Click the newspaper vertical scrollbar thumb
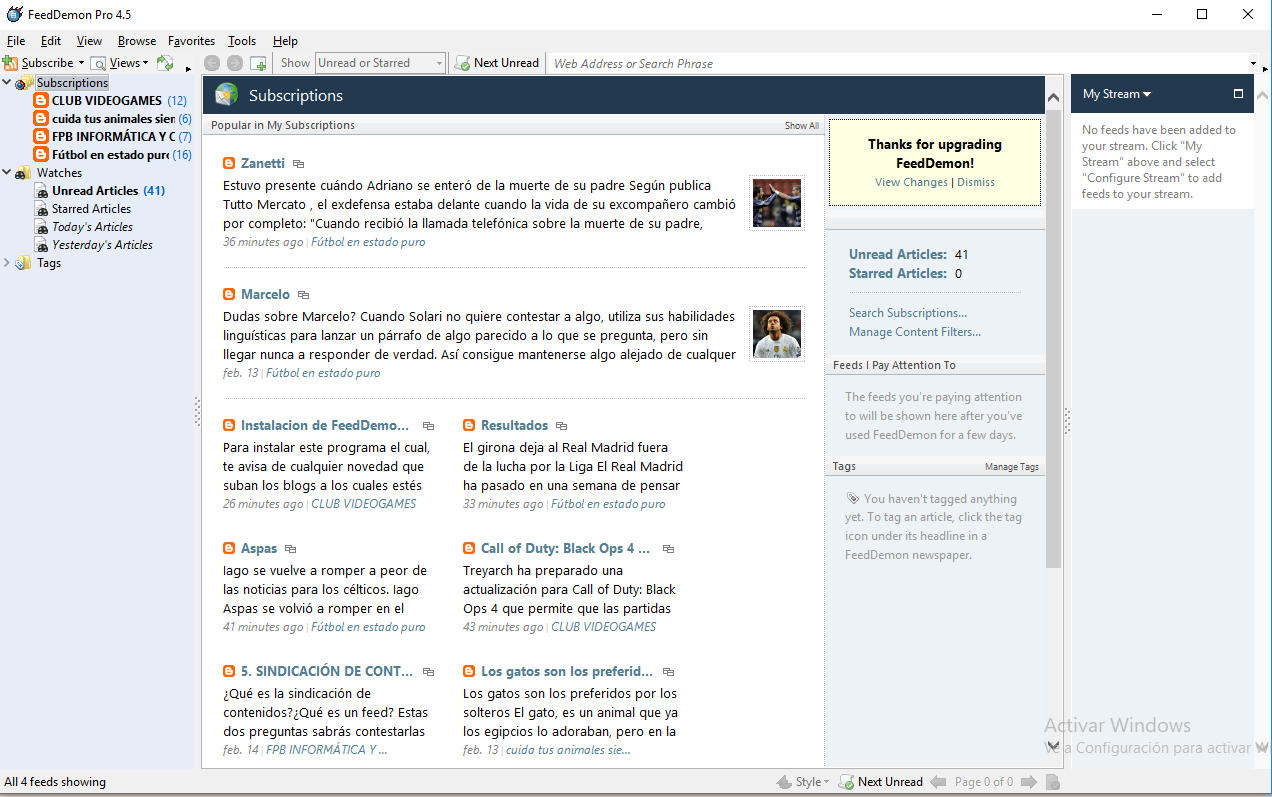 pyautogui.click(x=1053, y=339)
